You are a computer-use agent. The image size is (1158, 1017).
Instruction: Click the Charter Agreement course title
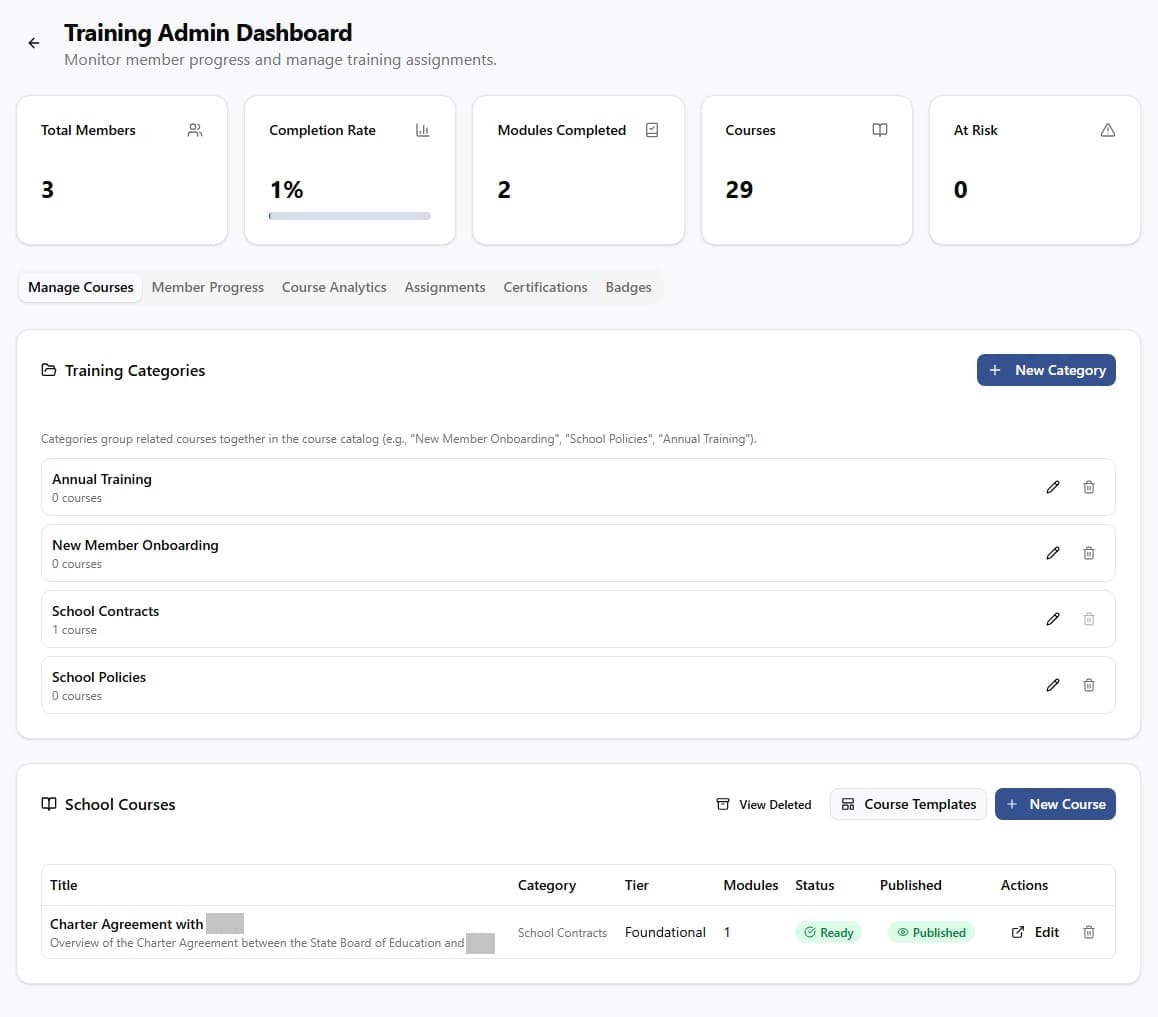pyautogui.click(x=126, y=924)
